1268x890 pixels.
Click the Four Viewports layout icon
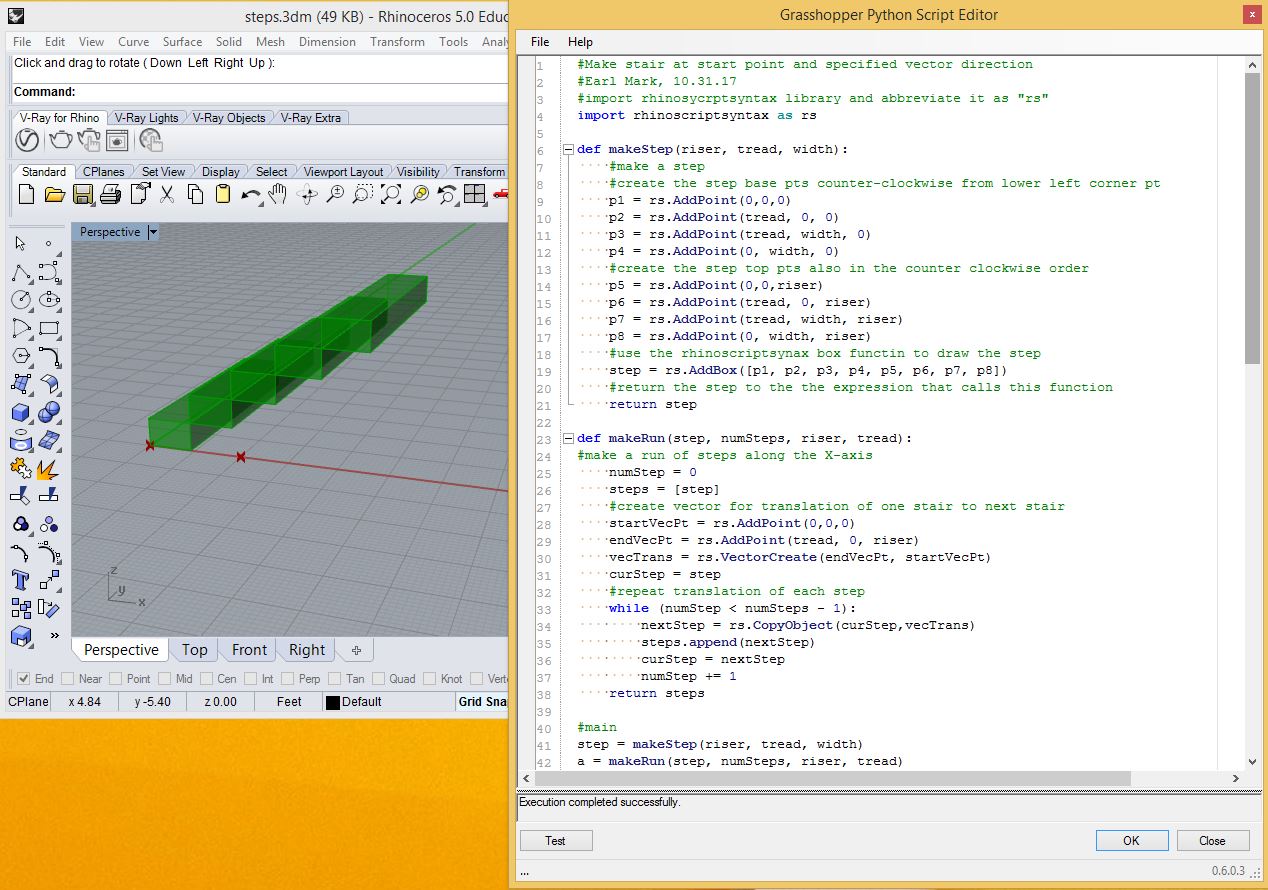(x=475, y=194)
